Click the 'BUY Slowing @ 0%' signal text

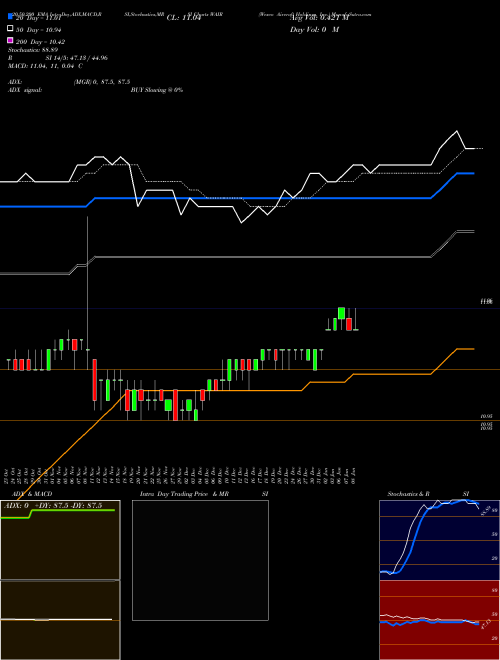point(157,90)
